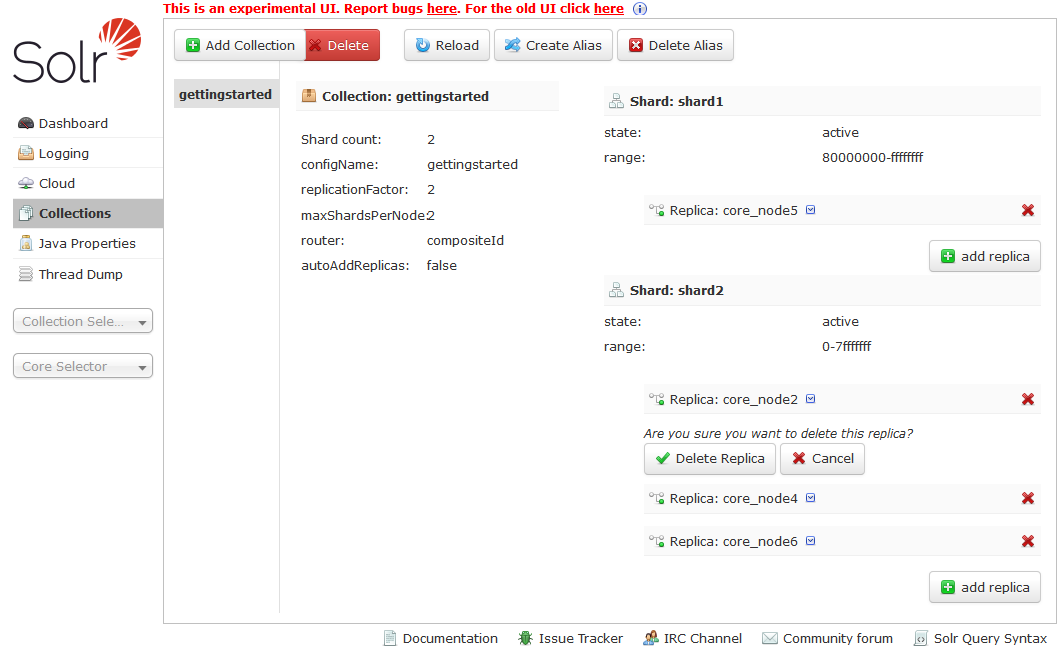
Task: Open the Collection Selector dropdown
Action: (x=83, y=321)
